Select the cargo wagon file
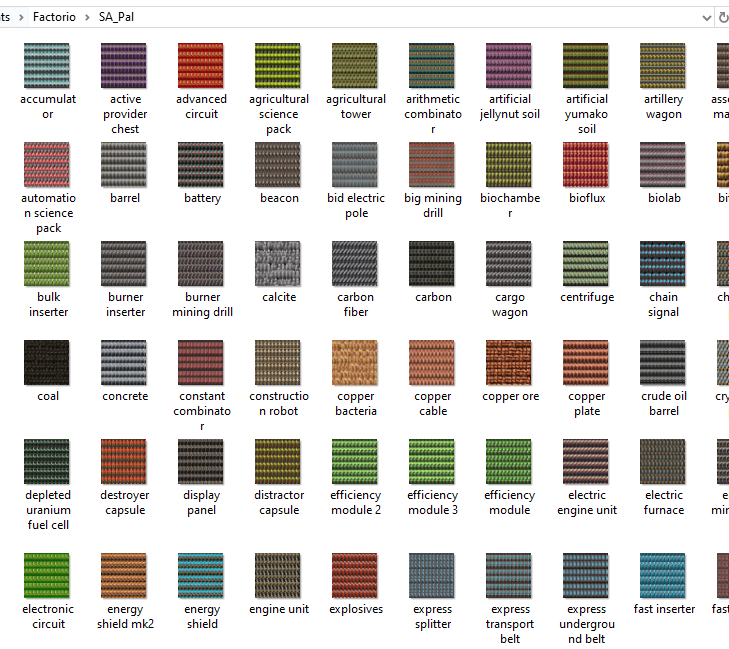Viewport: 729px width, 649px height. 509,264
